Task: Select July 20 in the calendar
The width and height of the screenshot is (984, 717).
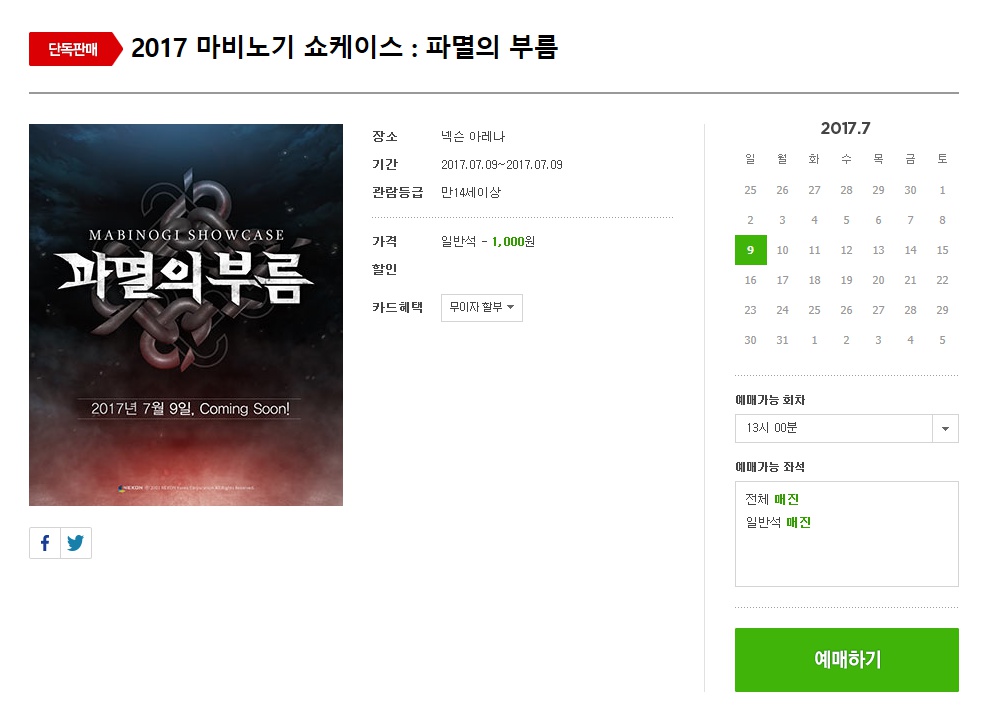Action: 879,280
